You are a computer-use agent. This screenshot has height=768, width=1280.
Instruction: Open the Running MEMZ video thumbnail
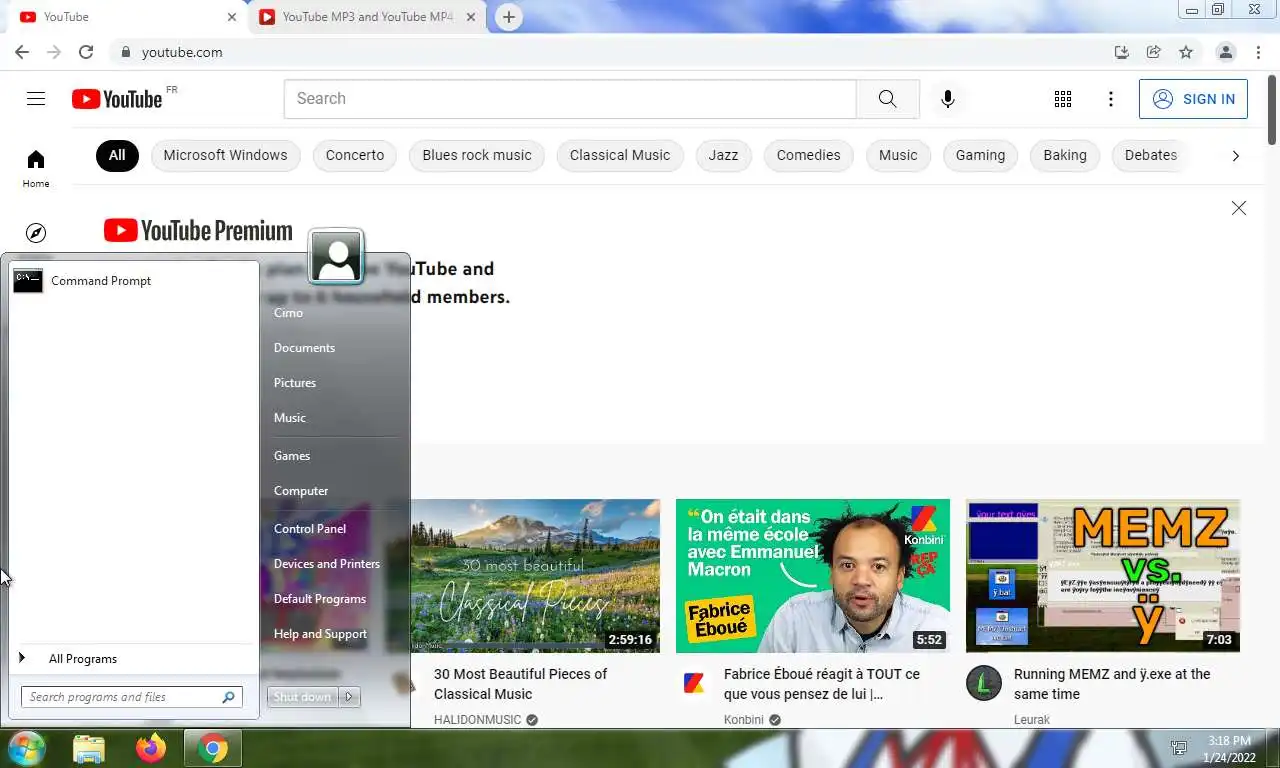tap(1103, 576)
